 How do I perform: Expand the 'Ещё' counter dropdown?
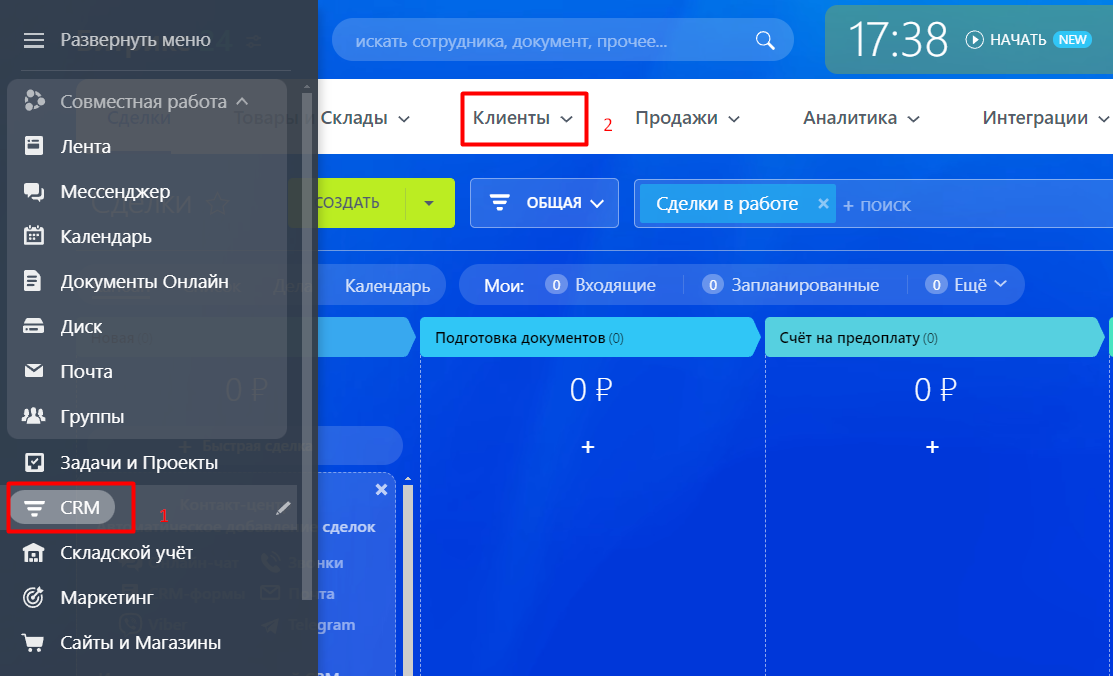coord(966,285)
